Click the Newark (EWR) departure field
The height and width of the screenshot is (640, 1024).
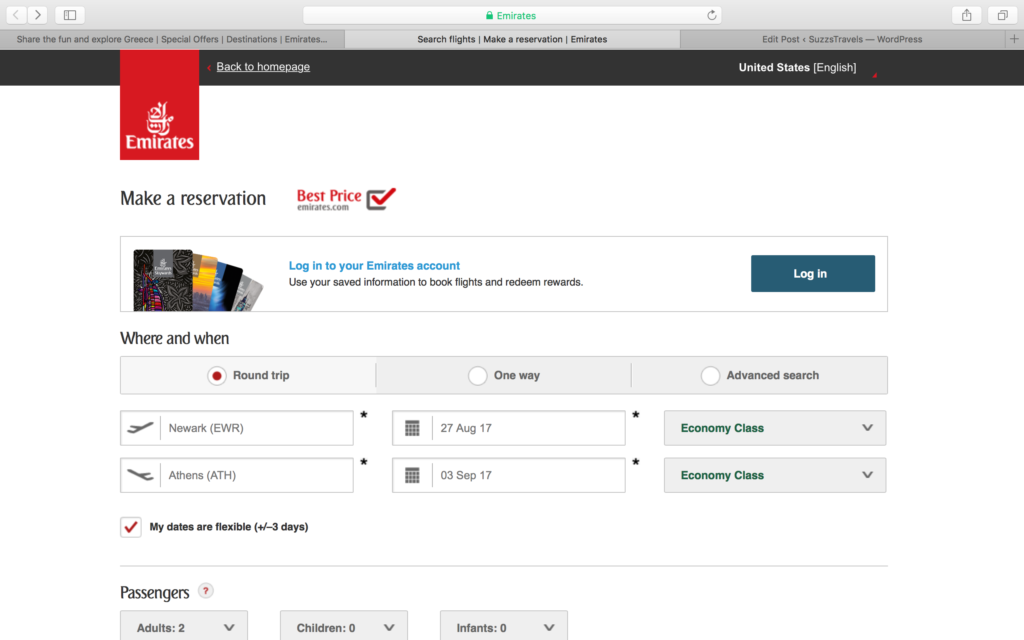tap(236, 428)
